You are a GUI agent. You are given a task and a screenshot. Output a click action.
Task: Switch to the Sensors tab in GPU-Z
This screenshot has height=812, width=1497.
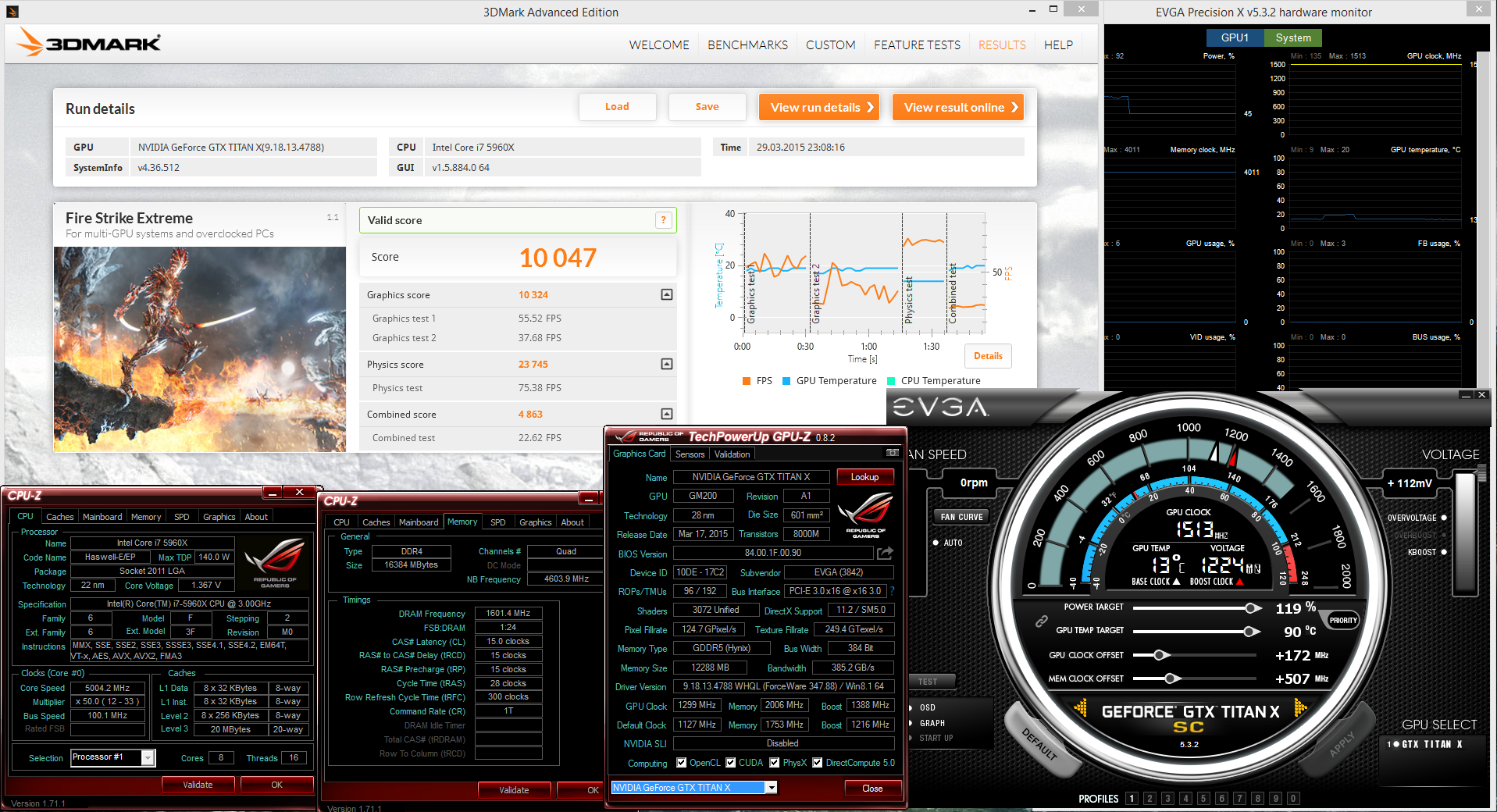click(x=690, y=454)
